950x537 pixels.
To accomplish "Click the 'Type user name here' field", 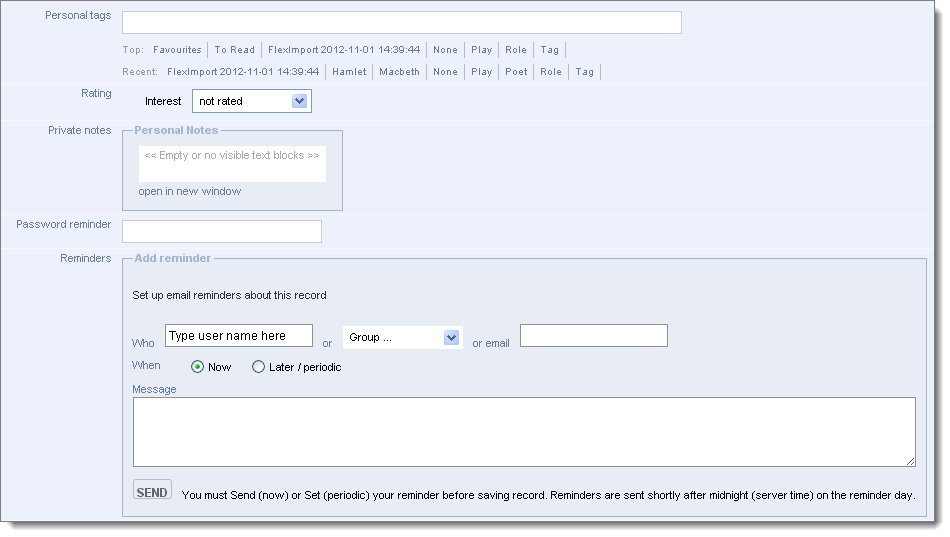I will pyautogui.click(x=238, y=336).
